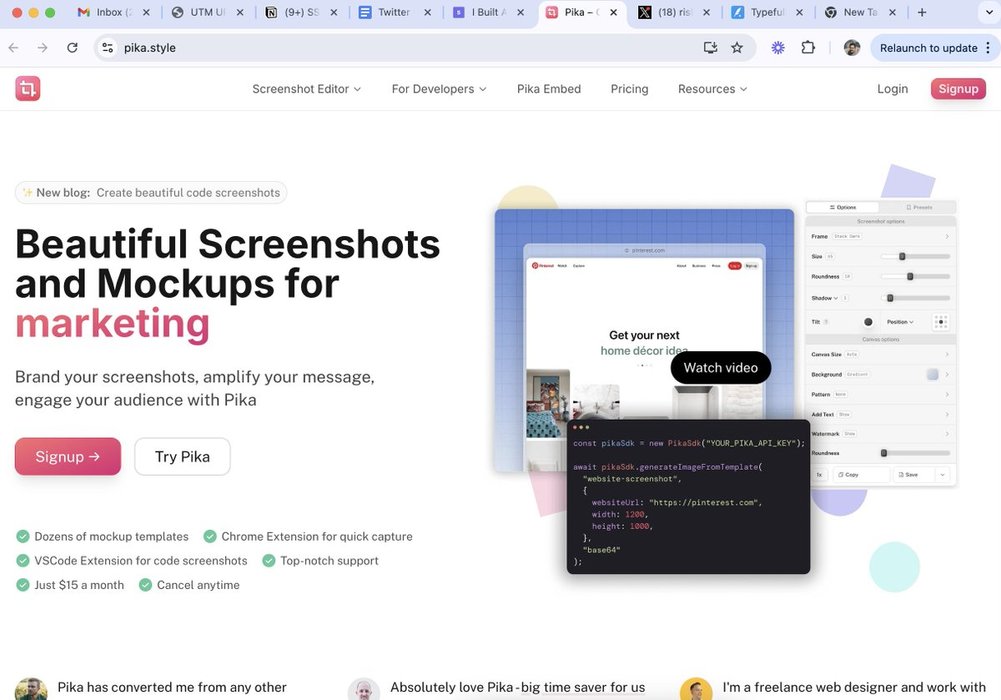Image resolution: width=1001 pixels, height=700 pixels.
Task: Click the install app icon in the address bar
Action: click(710, 48)
